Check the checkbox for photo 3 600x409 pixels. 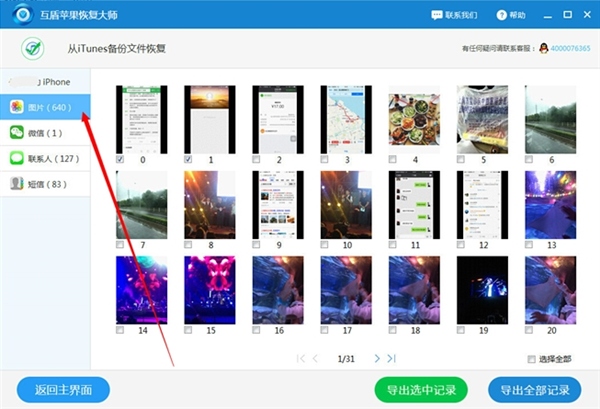324,159
